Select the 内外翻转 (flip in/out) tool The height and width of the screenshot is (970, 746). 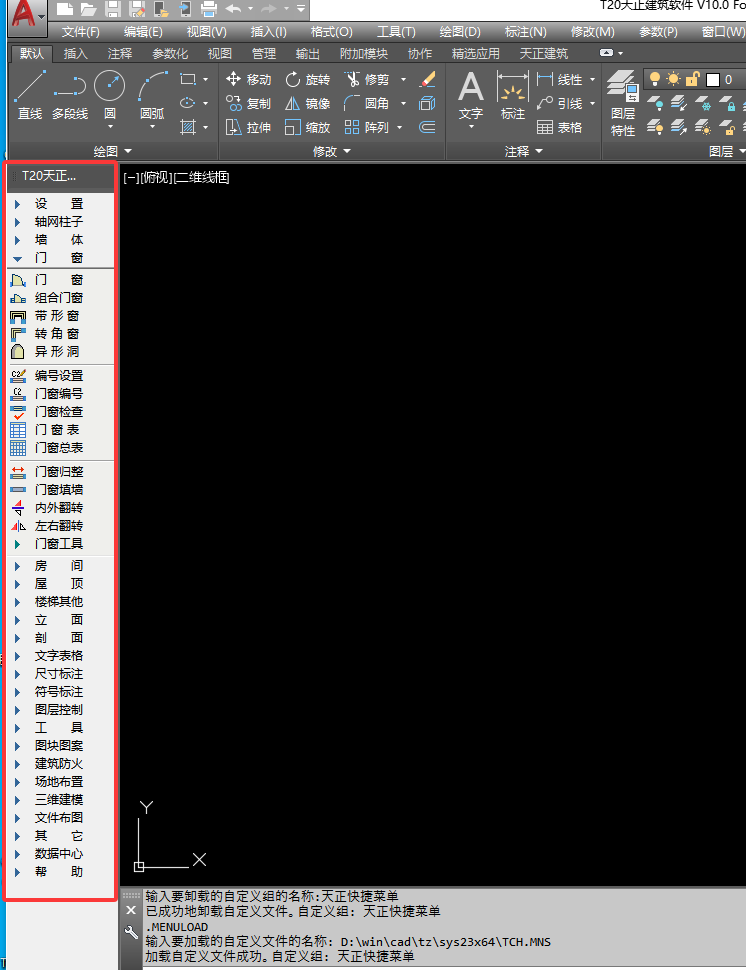tap(58, 507)
